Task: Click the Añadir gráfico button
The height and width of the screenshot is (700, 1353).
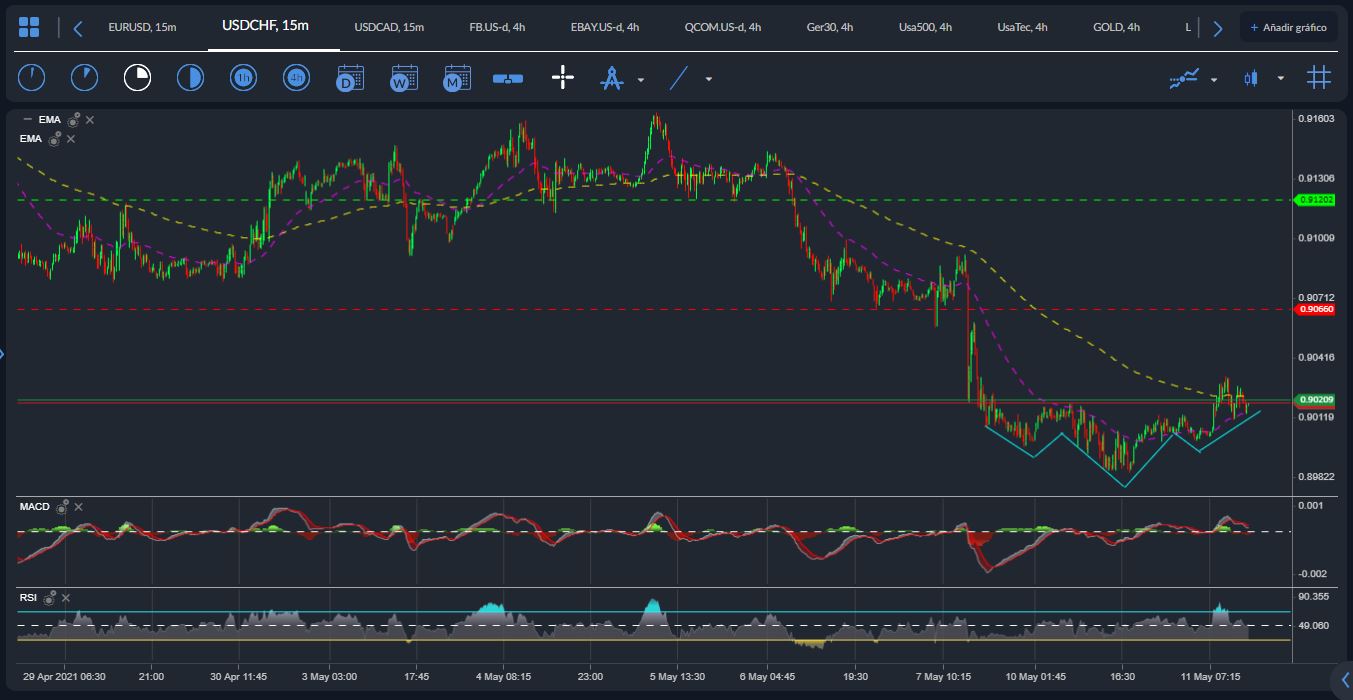Action: click(x=1288, y=27)
